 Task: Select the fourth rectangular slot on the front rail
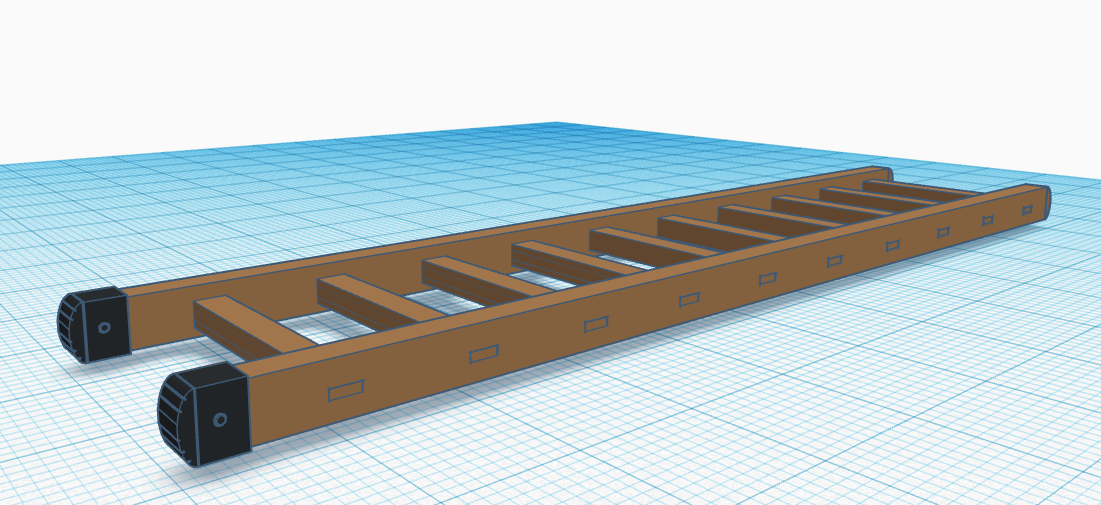689,299
